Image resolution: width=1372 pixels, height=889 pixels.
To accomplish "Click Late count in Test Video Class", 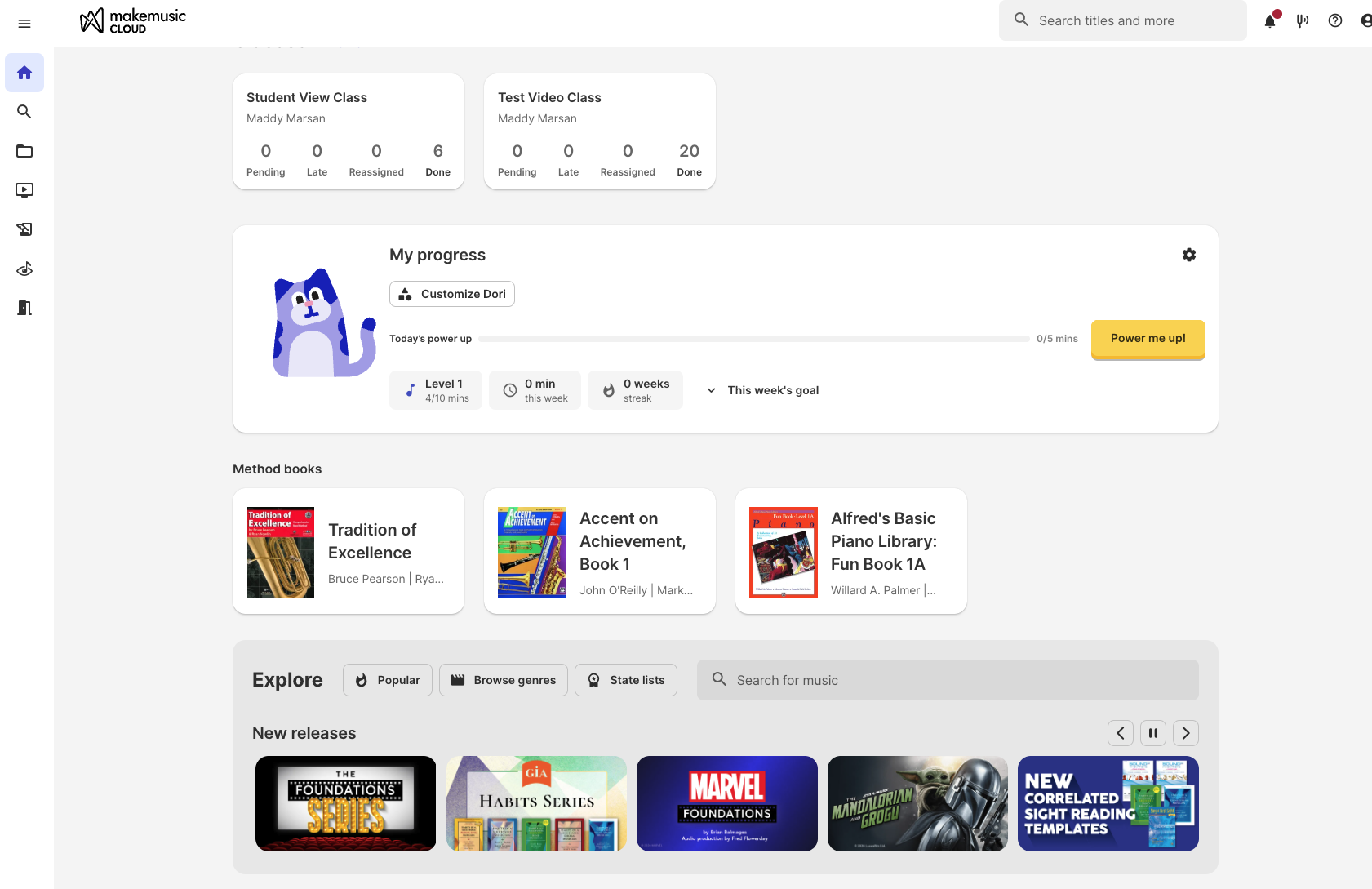I will (x=569, y=159).
